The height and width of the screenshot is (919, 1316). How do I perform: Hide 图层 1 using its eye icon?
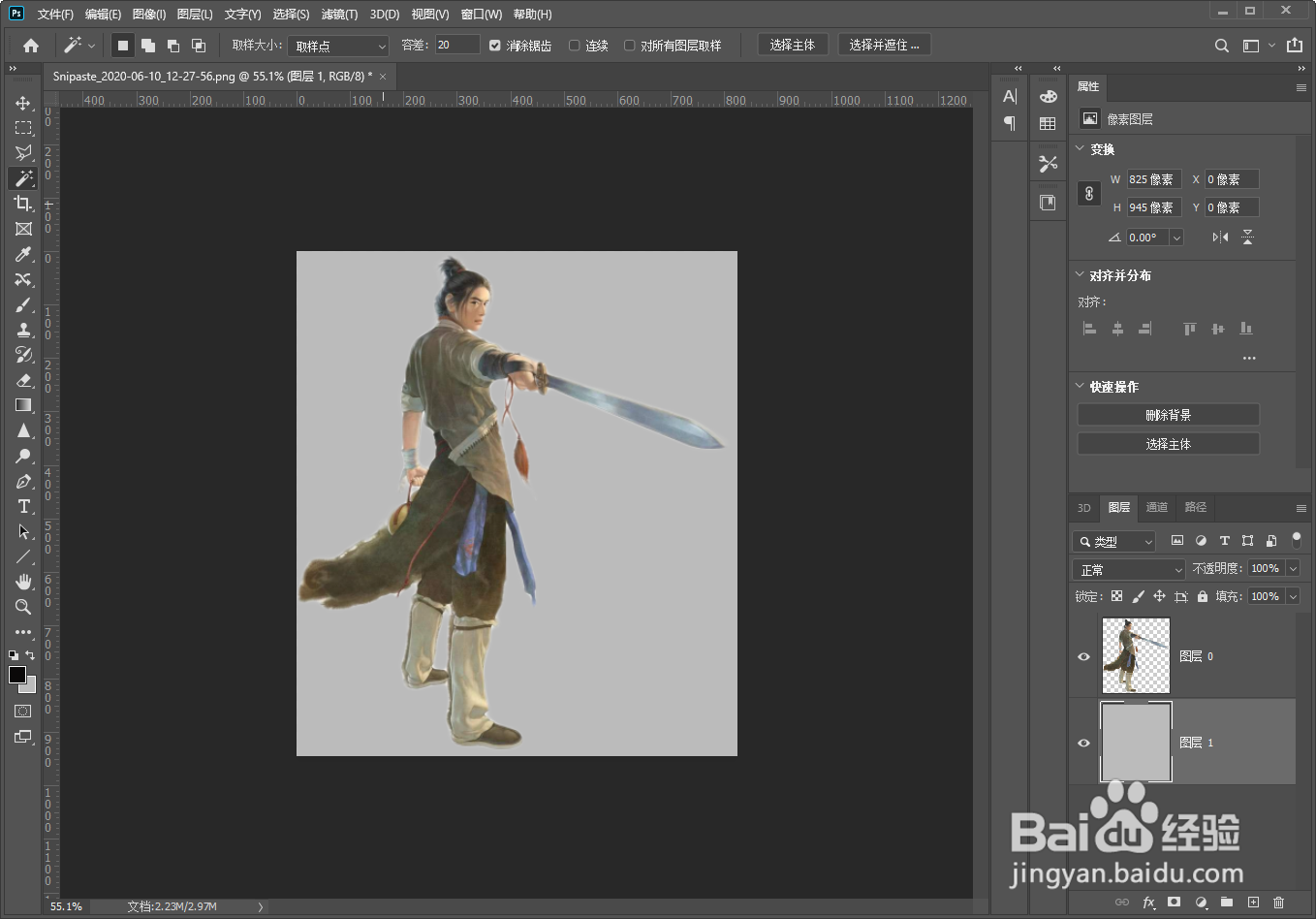pos(1083,743)
